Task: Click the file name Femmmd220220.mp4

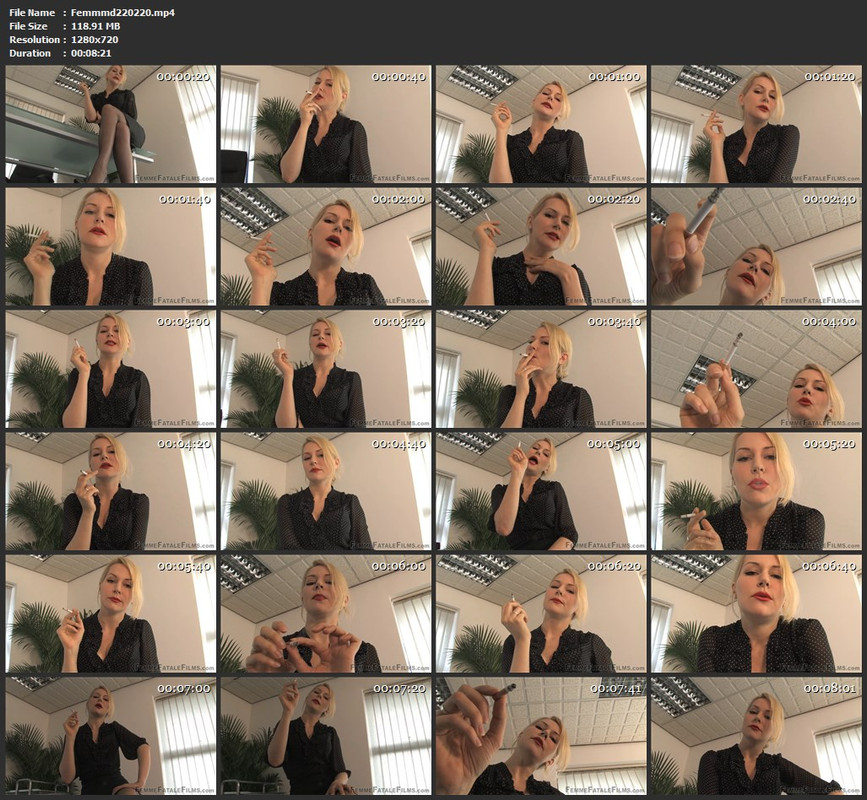Action: 123,13
